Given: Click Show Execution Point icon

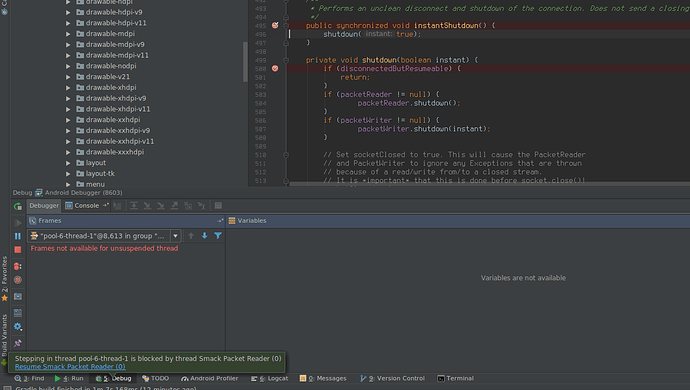Looking at the screenshot, I should 117,206.
